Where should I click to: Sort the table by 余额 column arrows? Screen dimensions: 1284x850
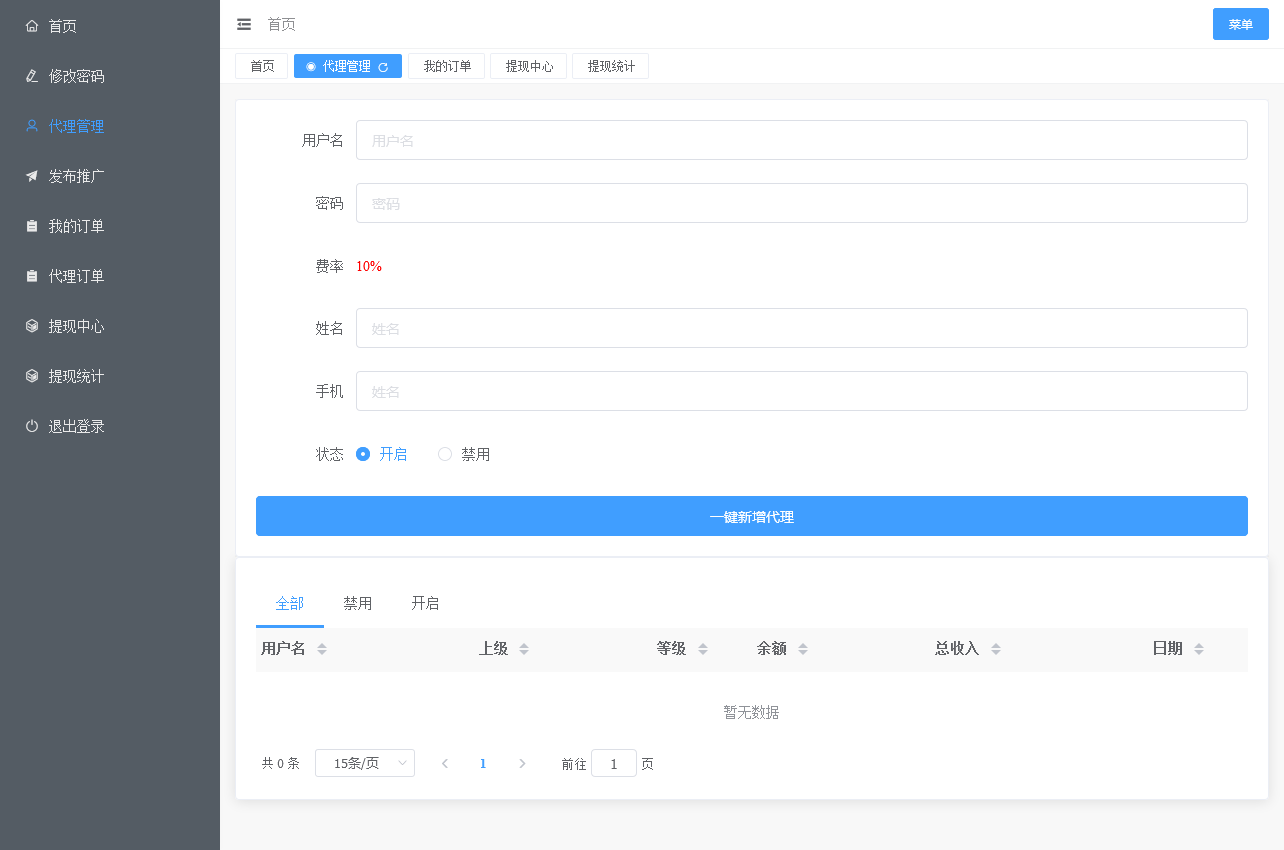coord(803,649)
